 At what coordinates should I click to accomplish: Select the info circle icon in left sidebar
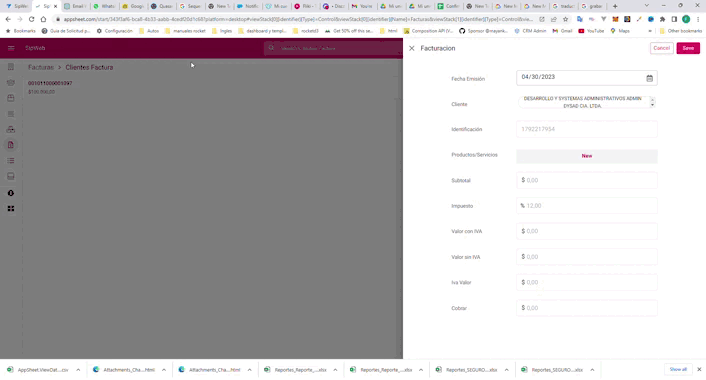coord(11,193)
